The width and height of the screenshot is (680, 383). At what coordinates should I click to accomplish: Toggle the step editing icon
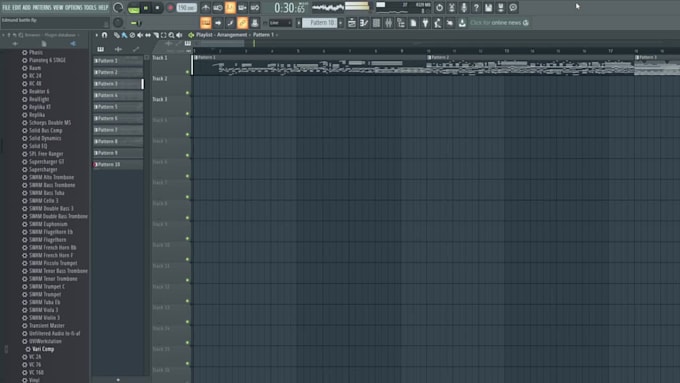click(x=230, y=23)
